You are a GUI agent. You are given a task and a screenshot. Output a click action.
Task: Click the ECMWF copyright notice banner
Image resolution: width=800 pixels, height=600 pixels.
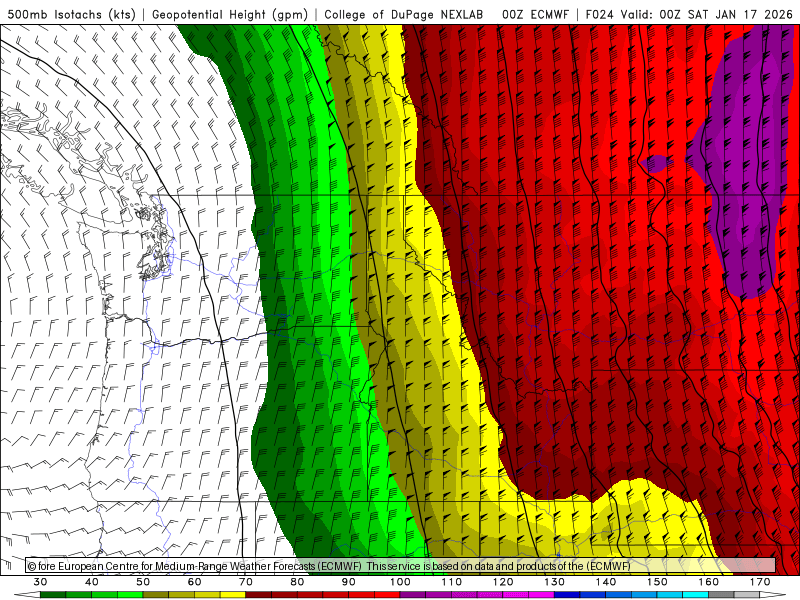click(x=401, y=566)
